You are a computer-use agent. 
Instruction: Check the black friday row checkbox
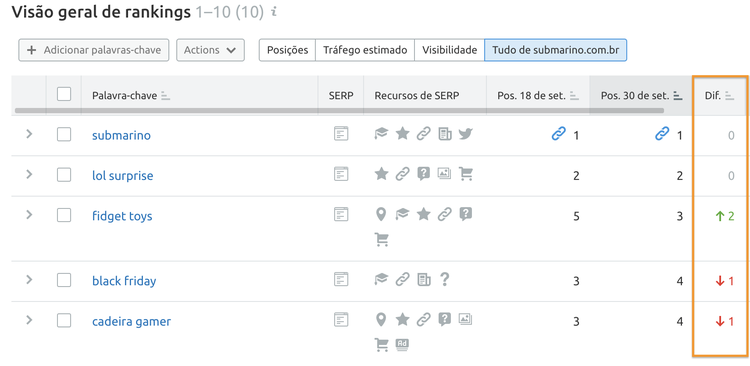click(64, 280)
